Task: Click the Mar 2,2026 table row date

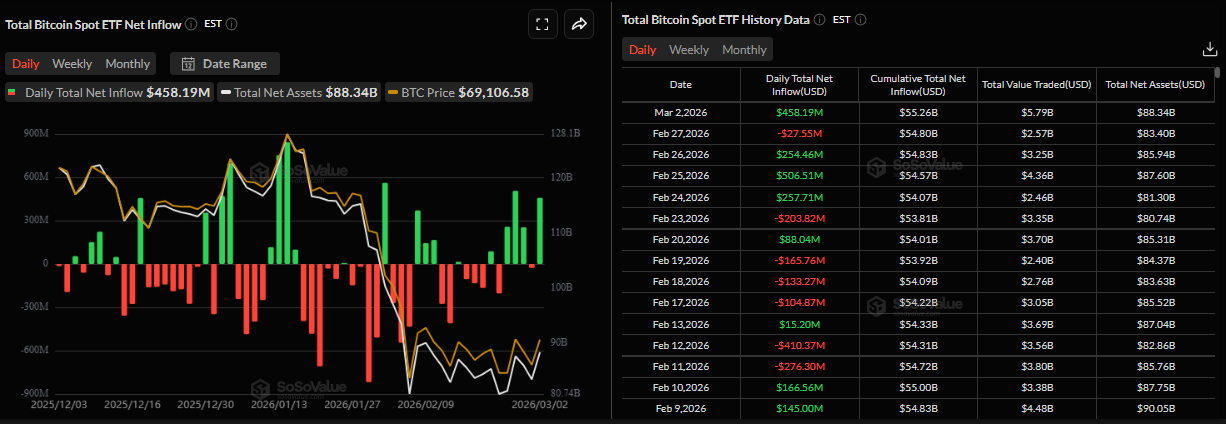Action: (x=680, y=113)
